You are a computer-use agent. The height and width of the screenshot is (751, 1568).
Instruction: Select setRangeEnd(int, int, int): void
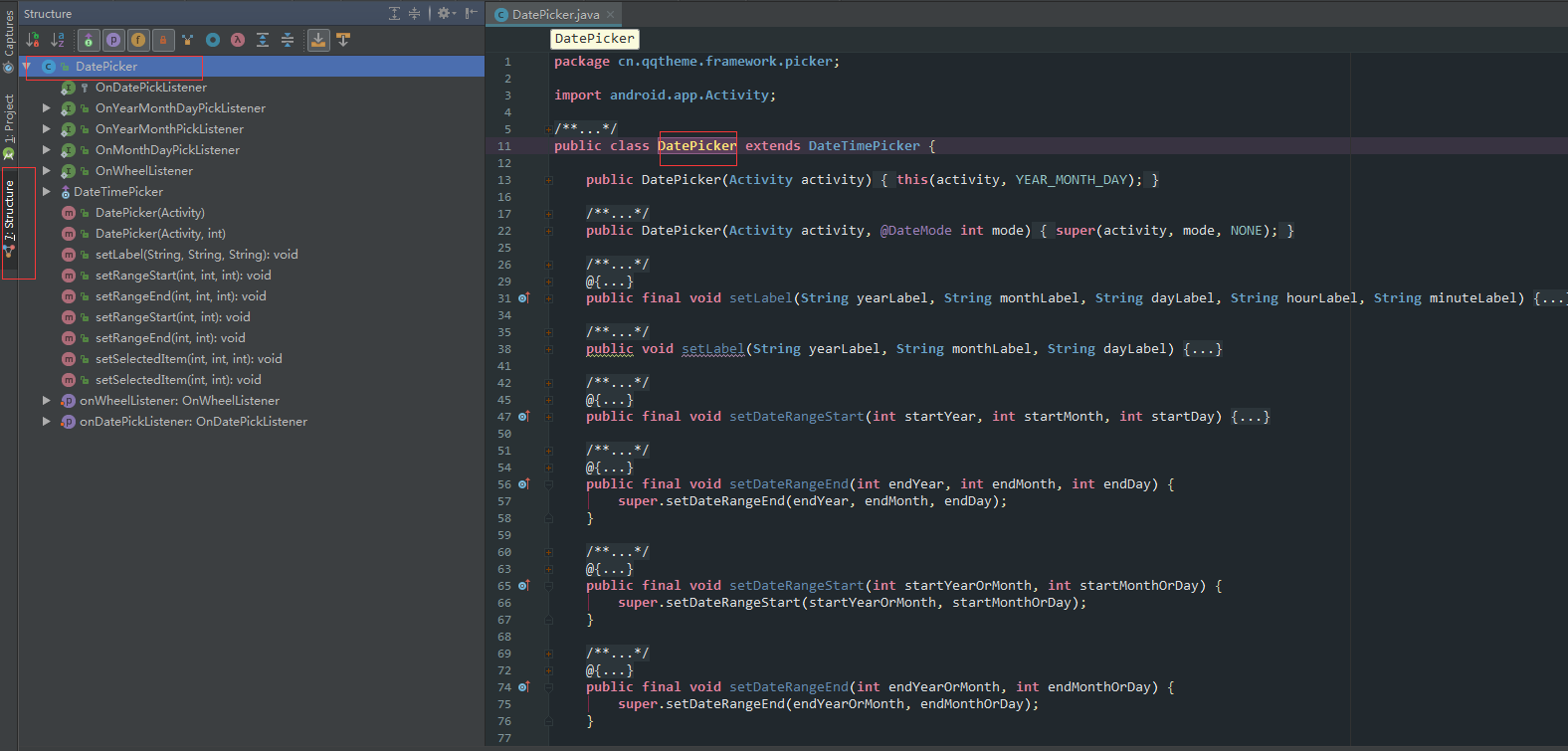(181, 296)
